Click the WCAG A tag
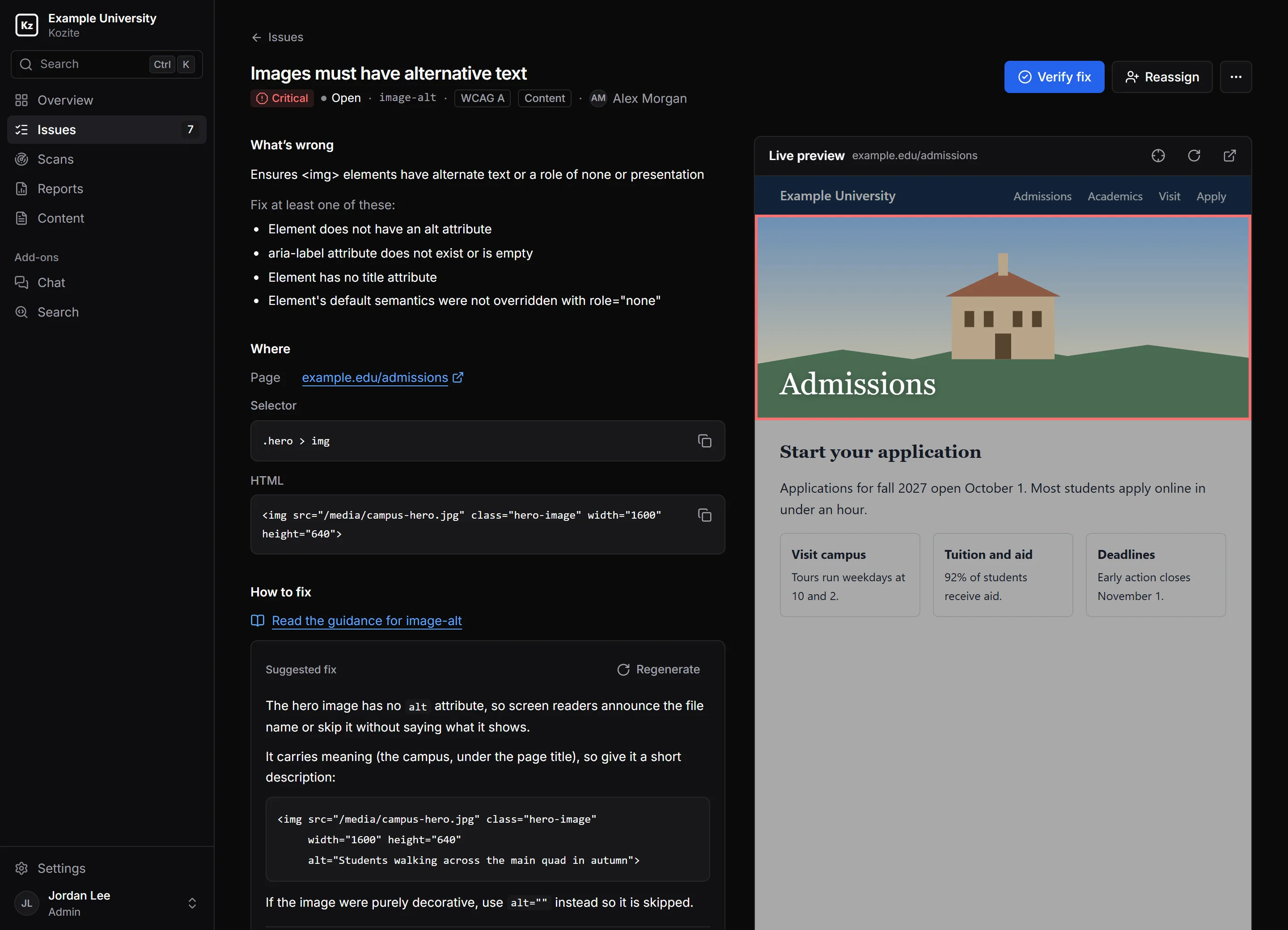 coord(482,98)
